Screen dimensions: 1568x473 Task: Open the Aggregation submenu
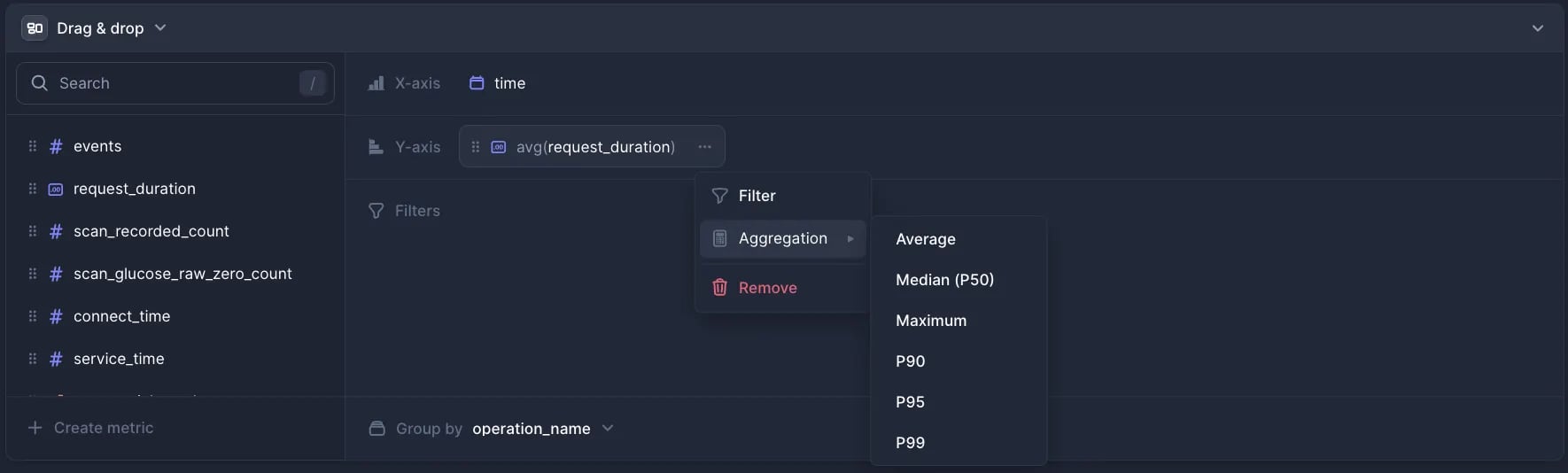tap(783, 239)
